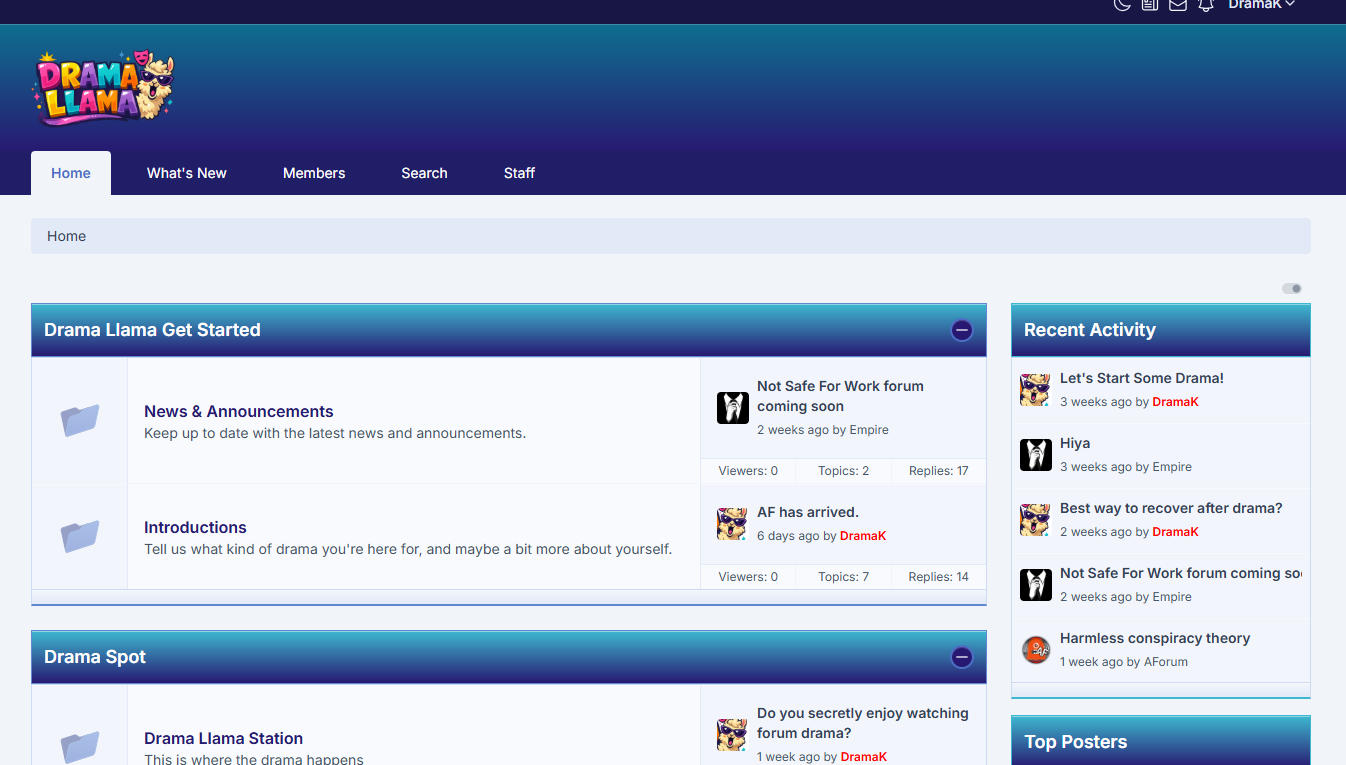Click the 'Replies: 17' stat

(939, 471)
